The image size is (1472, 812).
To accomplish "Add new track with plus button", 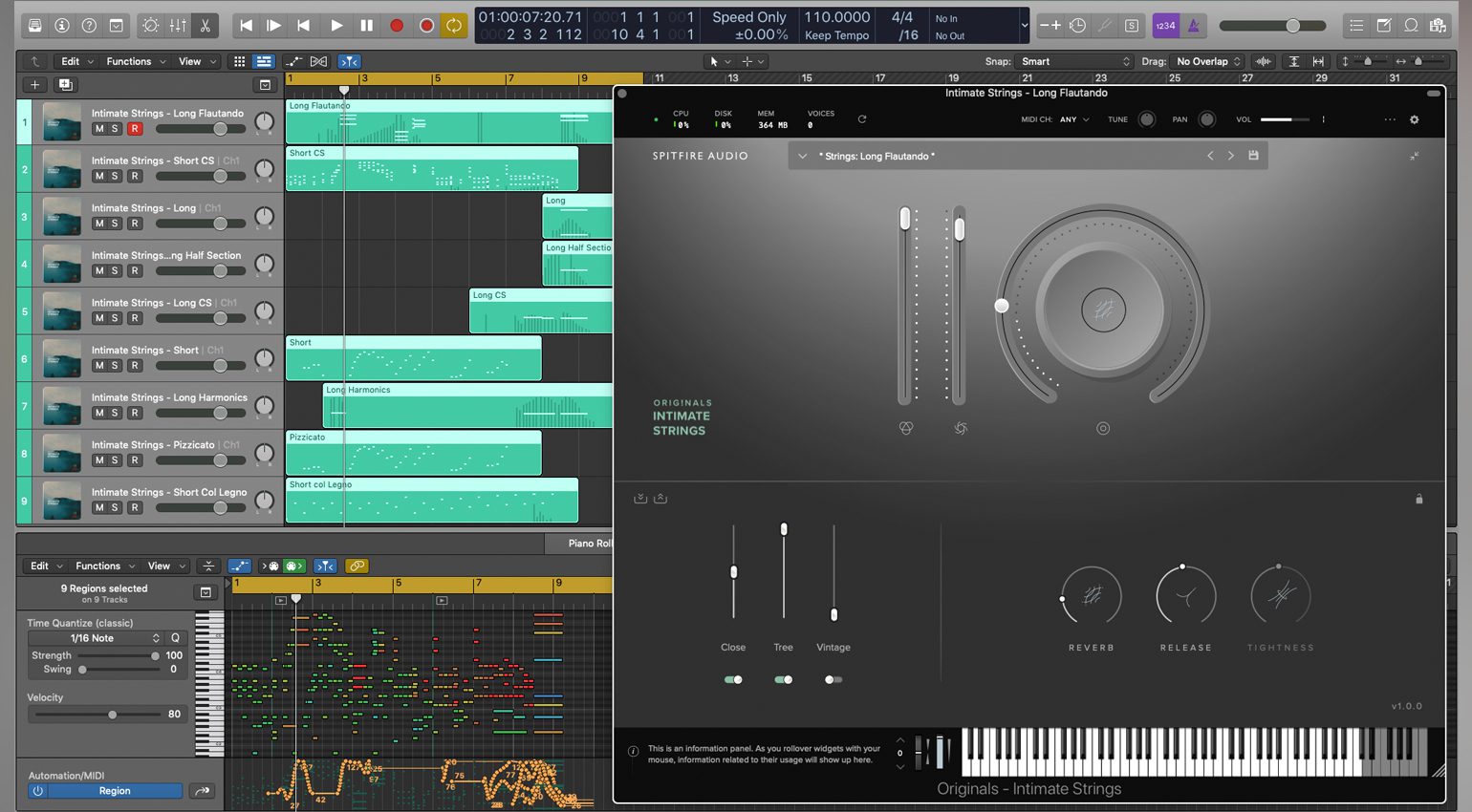I will tap(34, 85).
